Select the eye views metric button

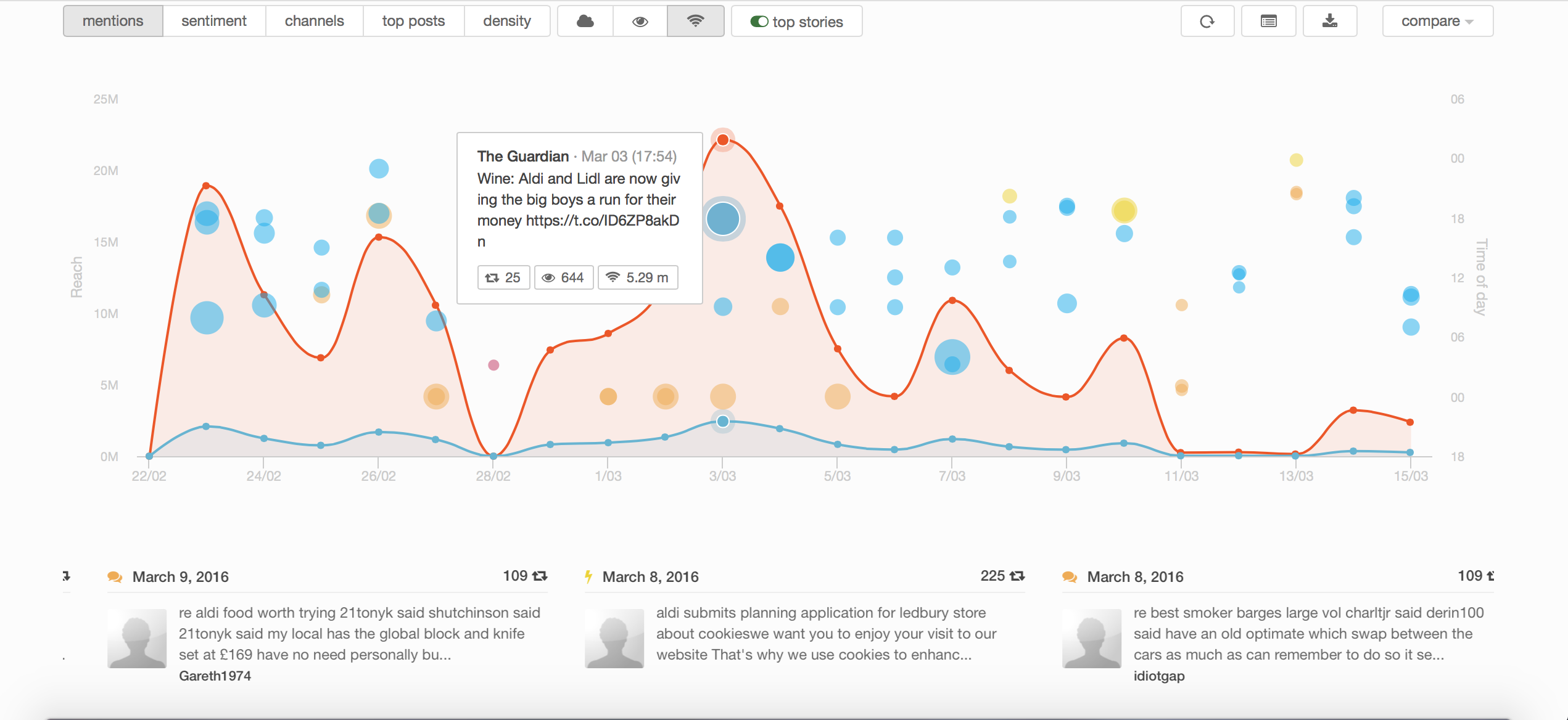640,22
